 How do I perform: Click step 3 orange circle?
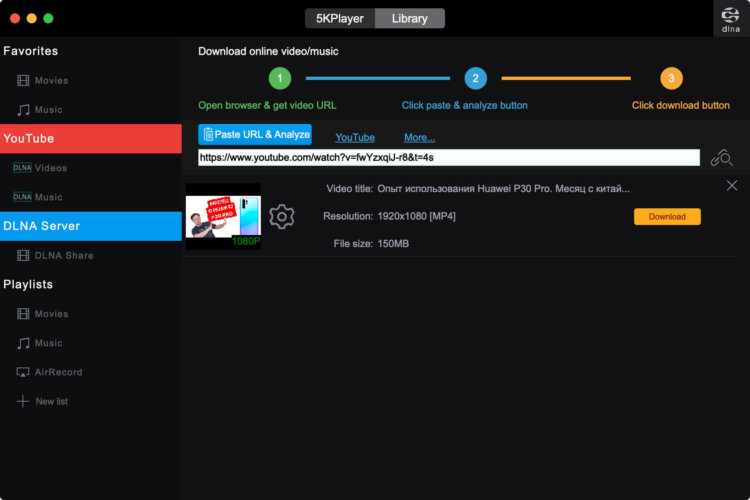tap(671, 78)
